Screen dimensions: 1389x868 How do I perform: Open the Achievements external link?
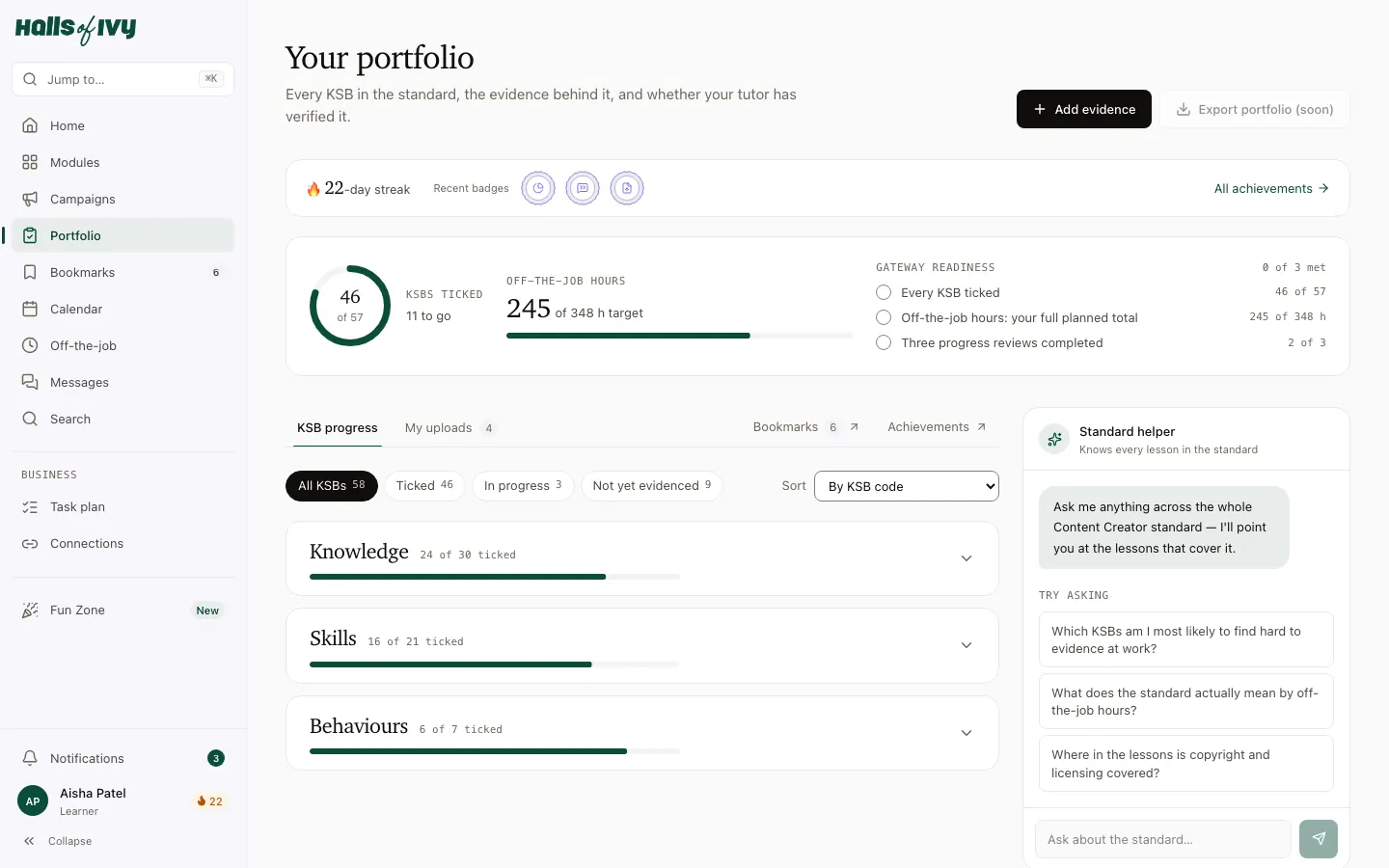click(x=937, y=427)
